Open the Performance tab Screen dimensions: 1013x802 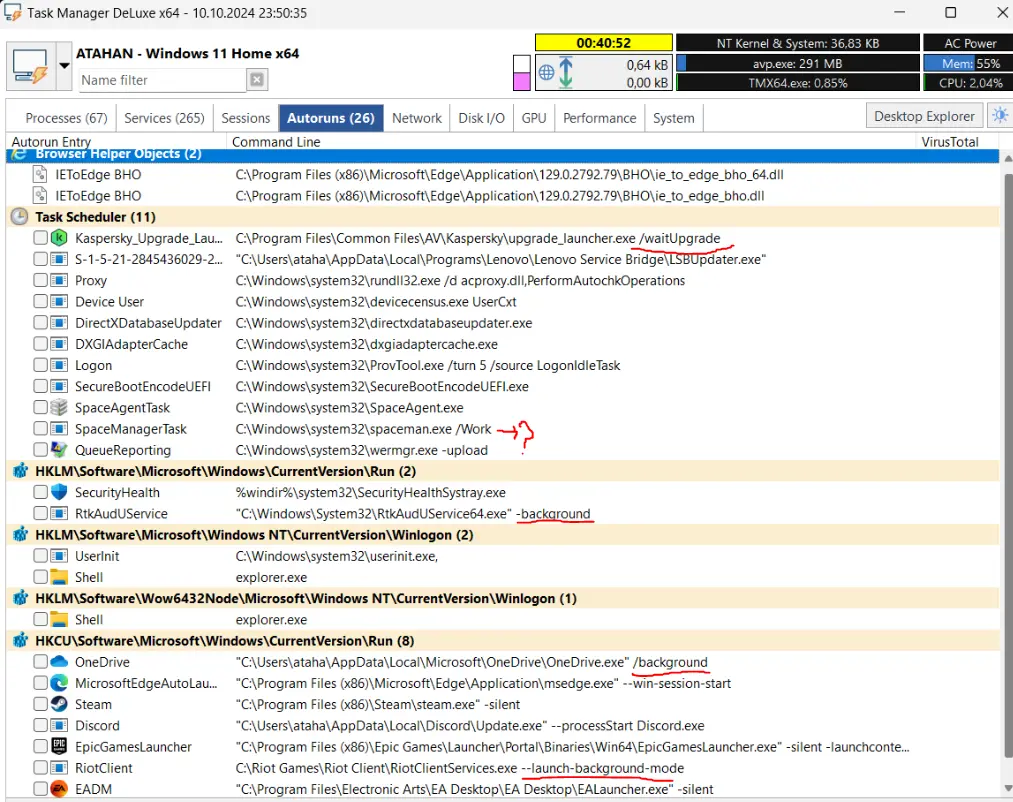[600, 118]
